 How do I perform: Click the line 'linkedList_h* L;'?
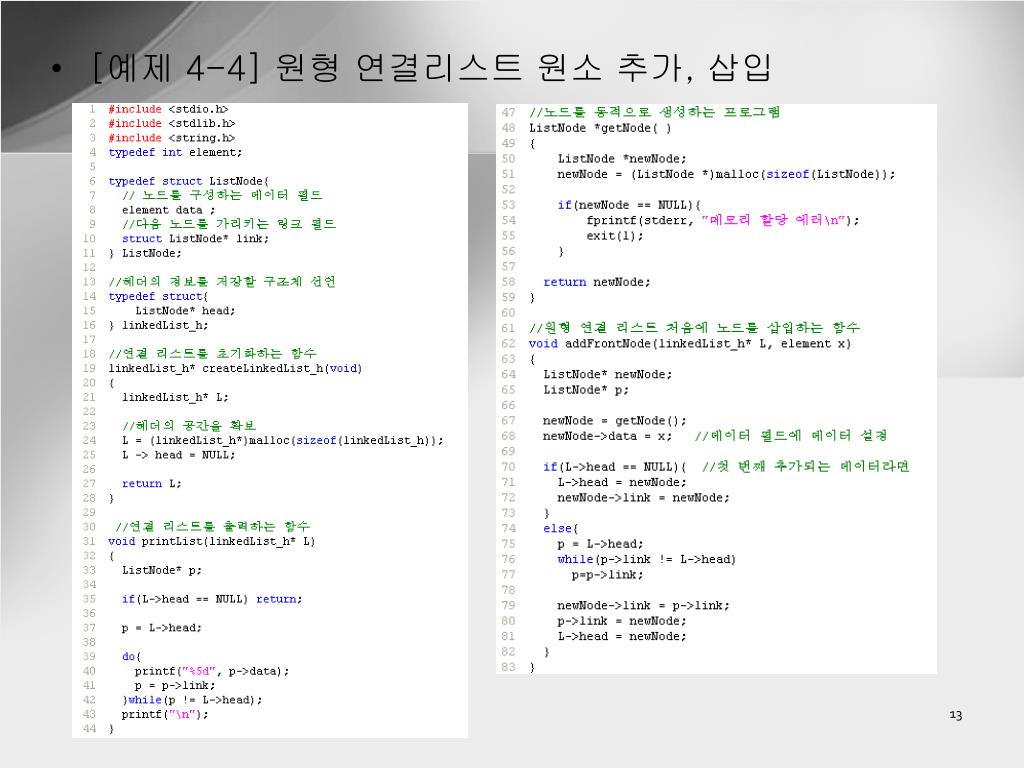[x=175, y=397]
